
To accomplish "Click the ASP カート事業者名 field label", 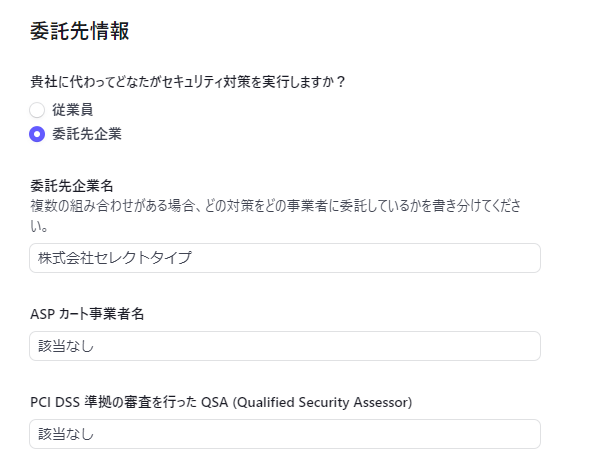I will (89, 314).
